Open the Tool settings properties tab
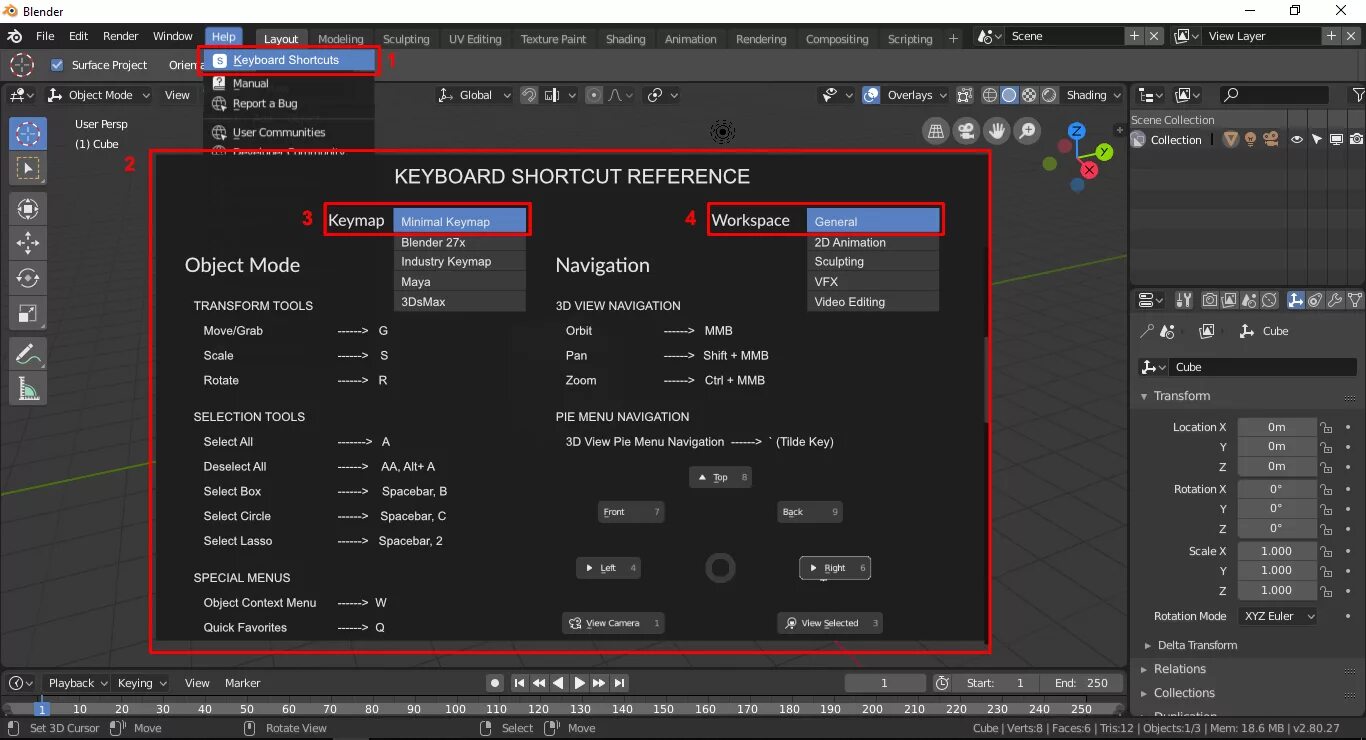 click(1183, 300)
